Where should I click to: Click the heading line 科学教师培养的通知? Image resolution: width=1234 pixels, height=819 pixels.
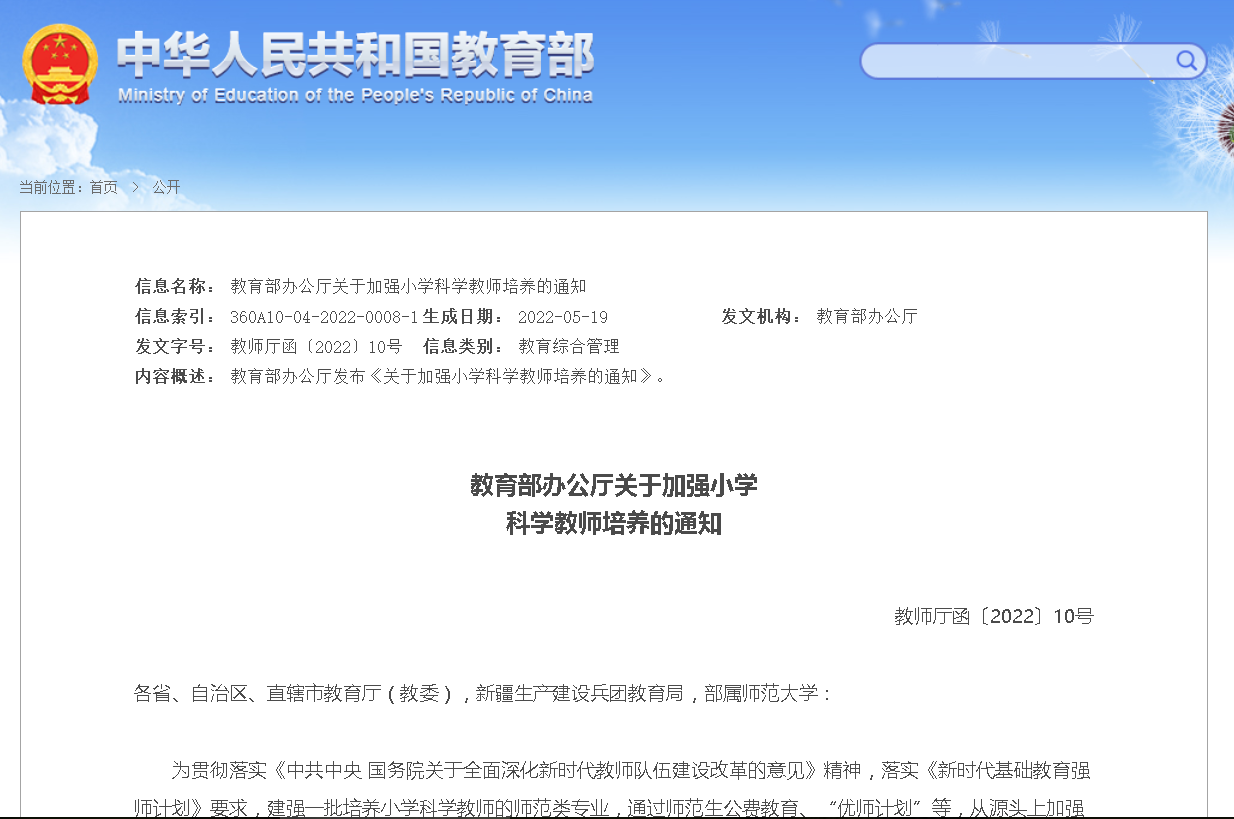pyautogui.click(x=614, y=523)
